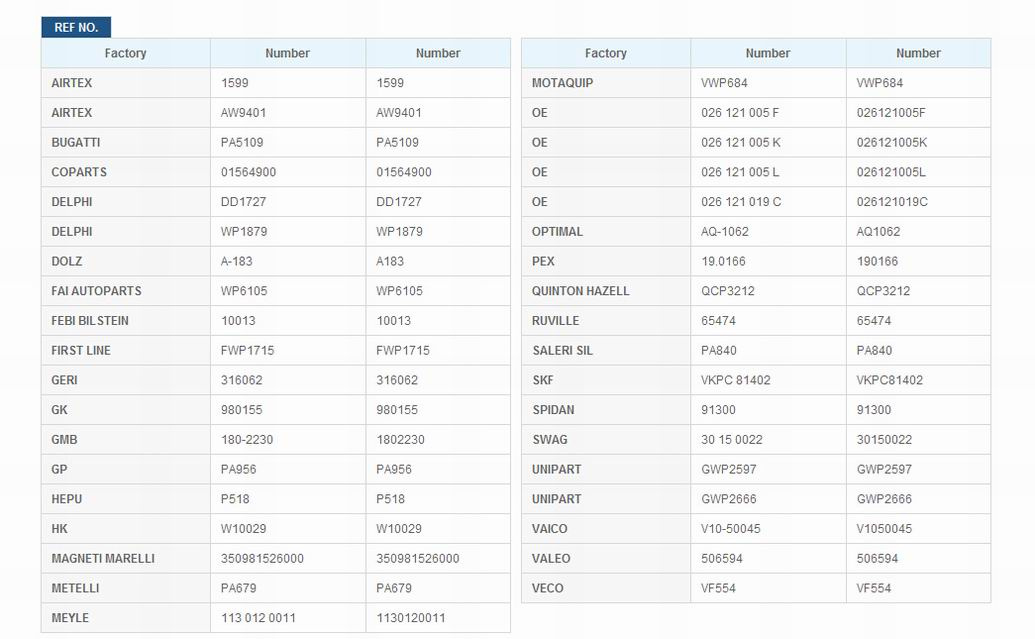Select the MOTAQUIP factory cell
Image resolution: width=1035 pixels, height=639 pixels.
(605, 83)
